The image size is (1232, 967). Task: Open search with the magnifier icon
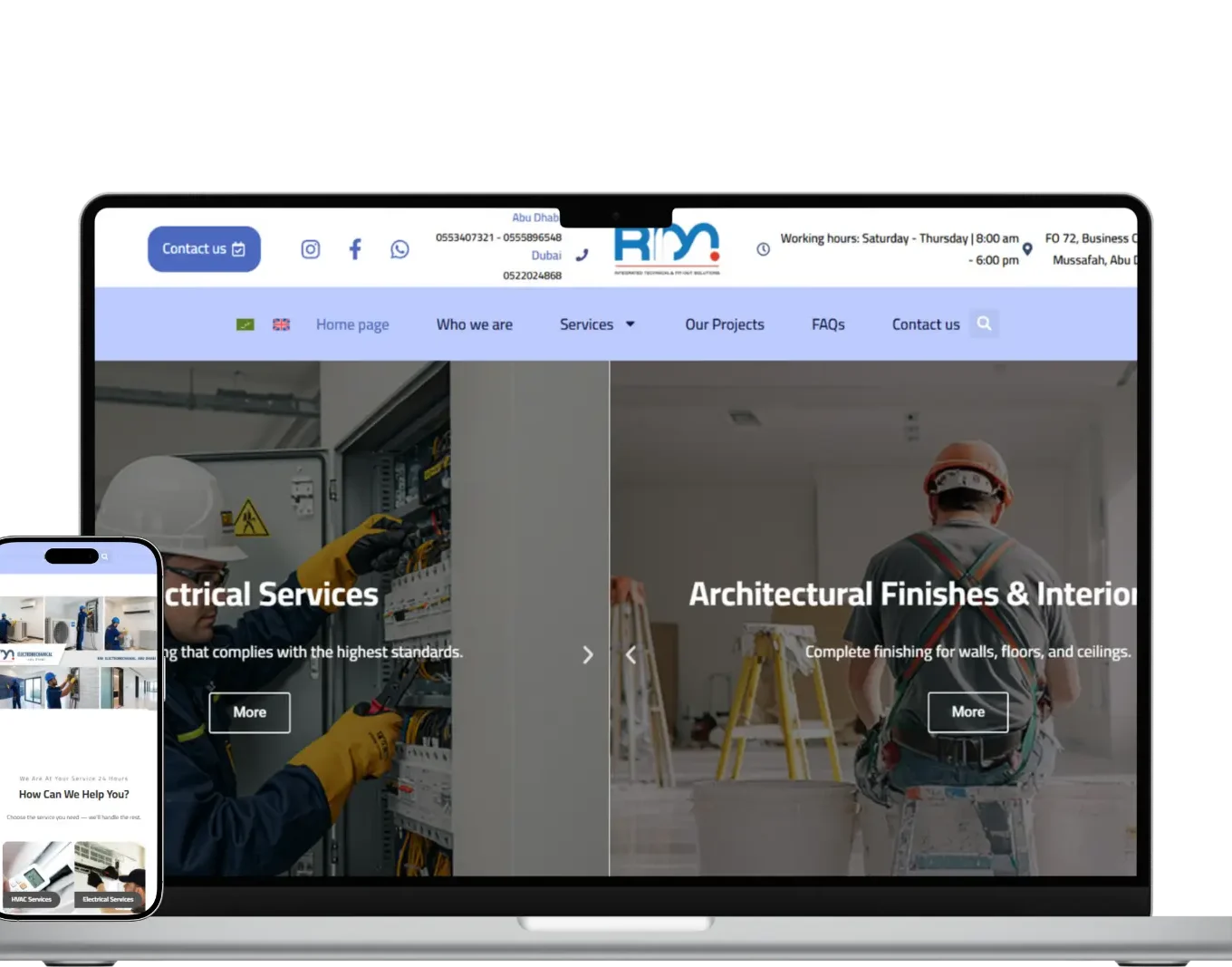[x=984, y=324]
